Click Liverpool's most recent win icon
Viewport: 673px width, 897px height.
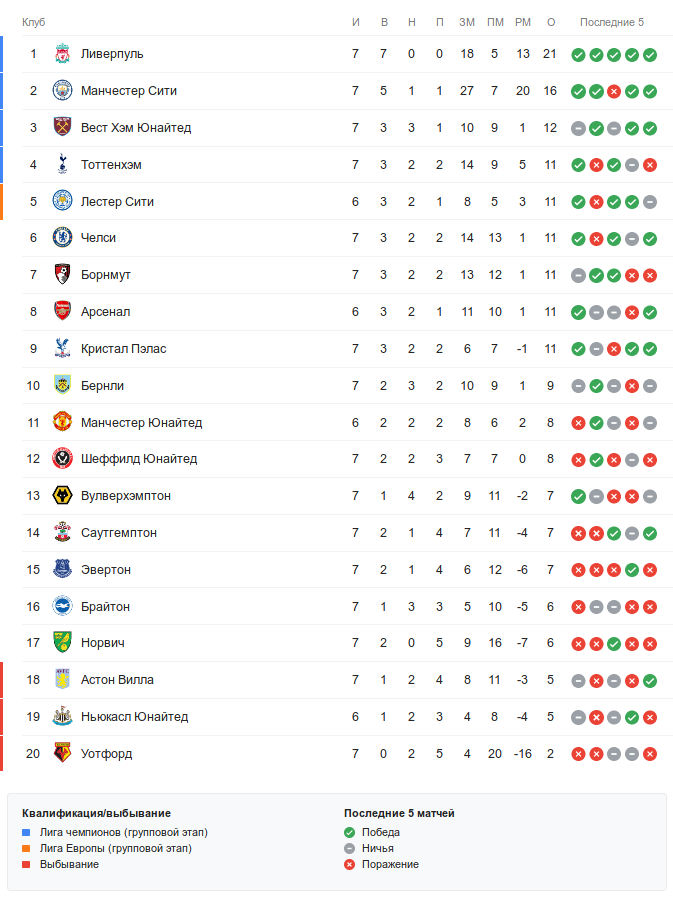(x=650, y=54)
